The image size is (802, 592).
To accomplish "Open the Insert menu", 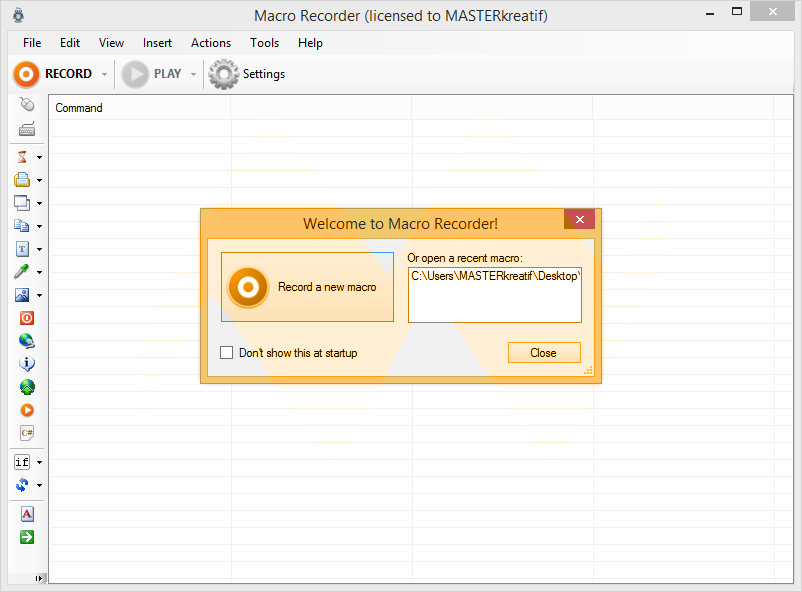I will tap(157, 43).
